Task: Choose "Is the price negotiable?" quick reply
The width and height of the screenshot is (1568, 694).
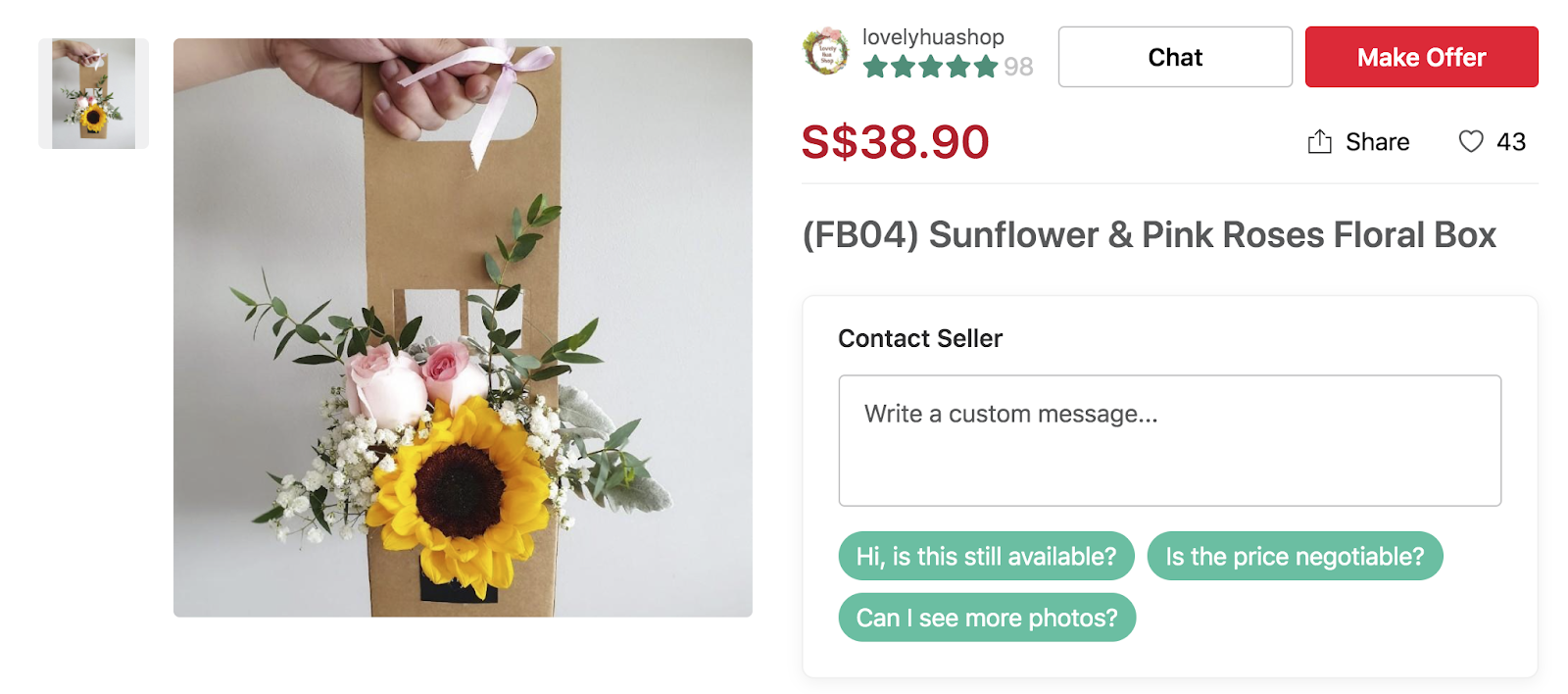Action: click(1294, 556)
